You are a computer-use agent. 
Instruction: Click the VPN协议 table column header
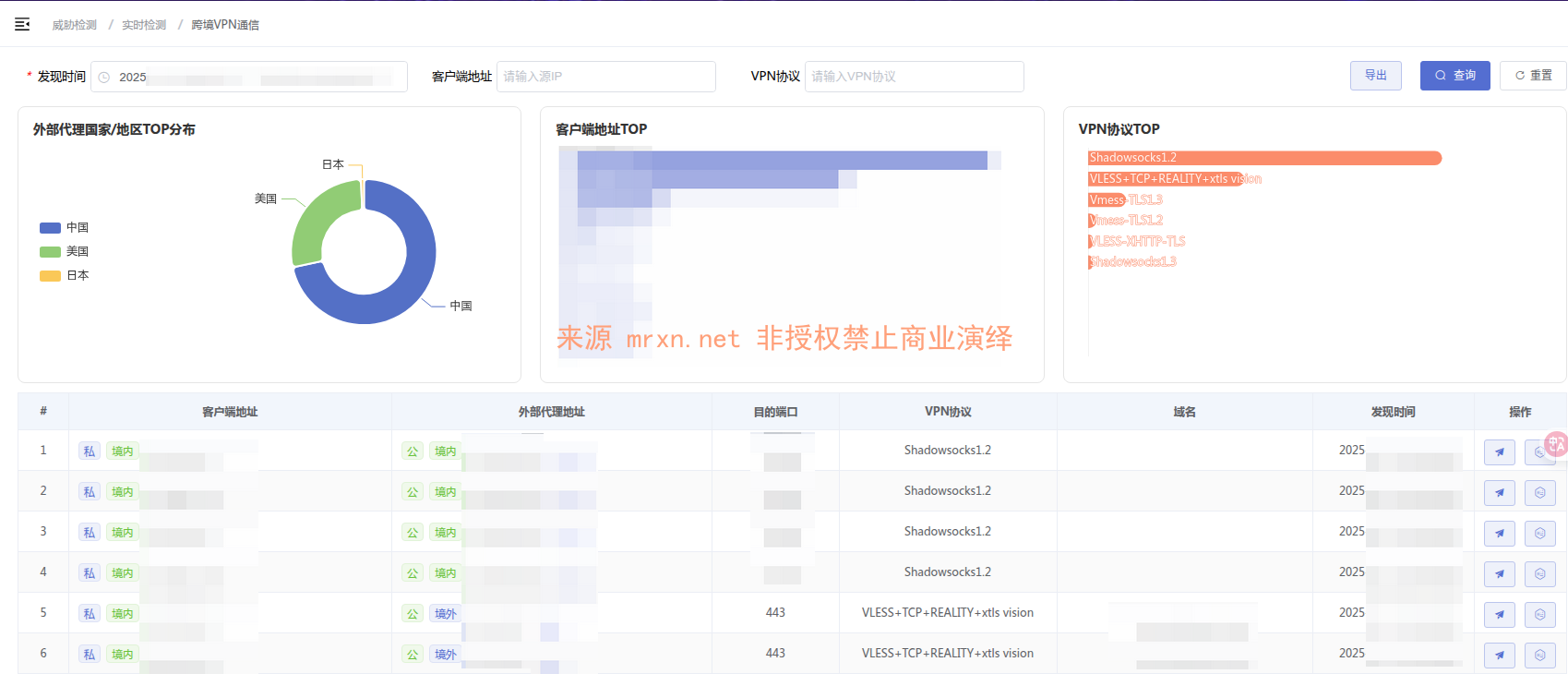948,412
